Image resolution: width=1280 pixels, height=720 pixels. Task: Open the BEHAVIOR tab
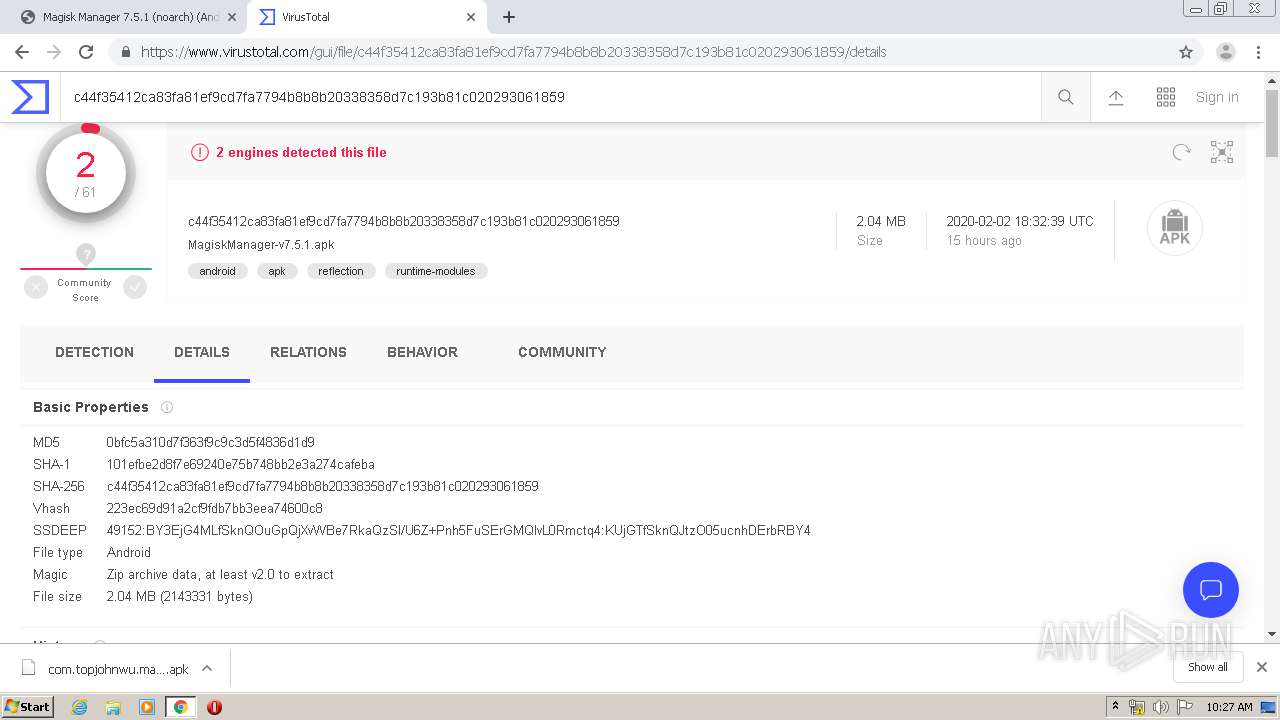[x=422, y=352]
